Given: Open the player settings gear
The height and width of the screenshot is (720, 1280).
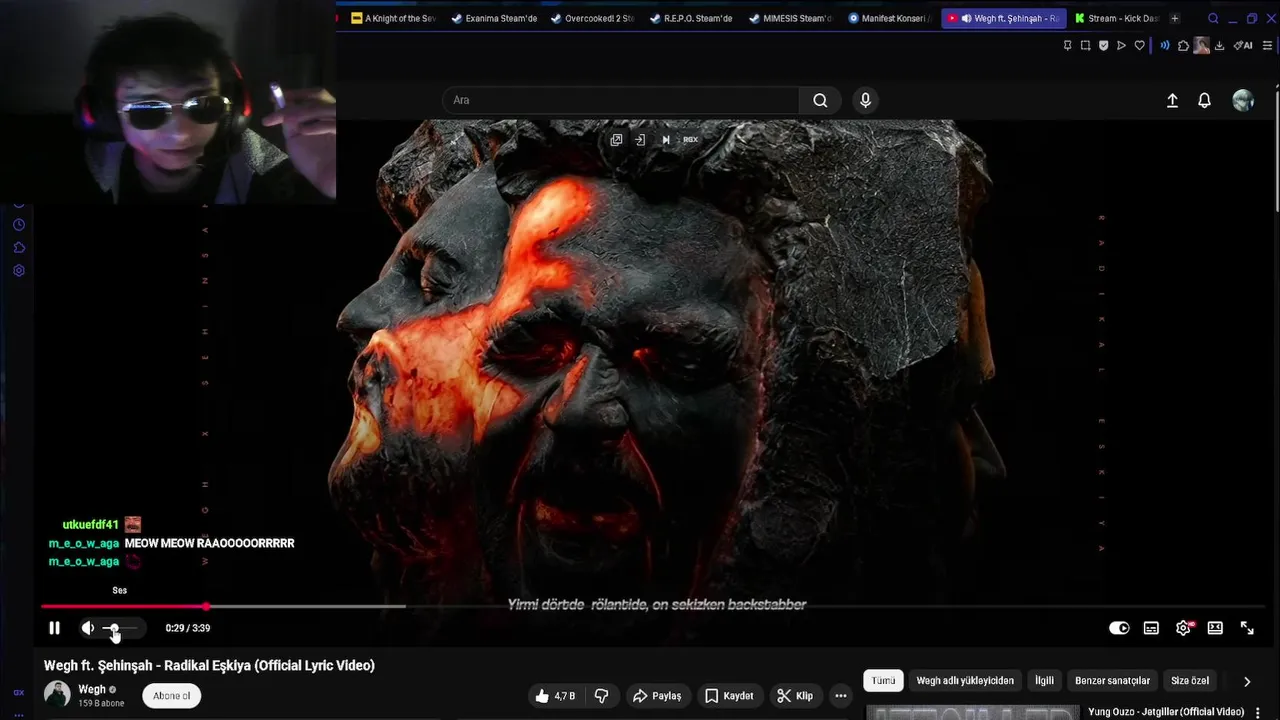Looking at the screenshot, I should coord(1183,628).
